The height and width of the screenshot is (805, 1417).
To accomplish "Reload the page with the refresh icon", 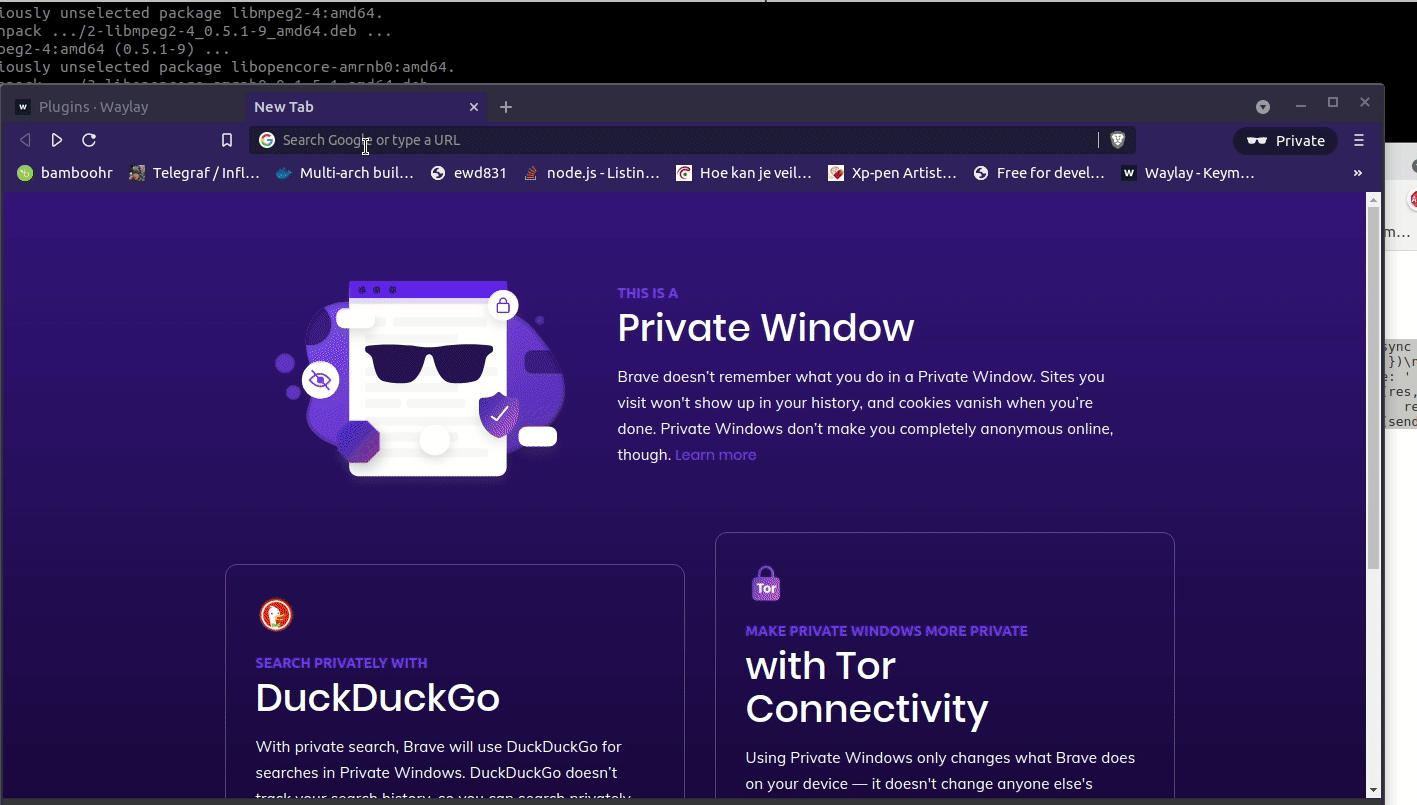I will 89,140.
